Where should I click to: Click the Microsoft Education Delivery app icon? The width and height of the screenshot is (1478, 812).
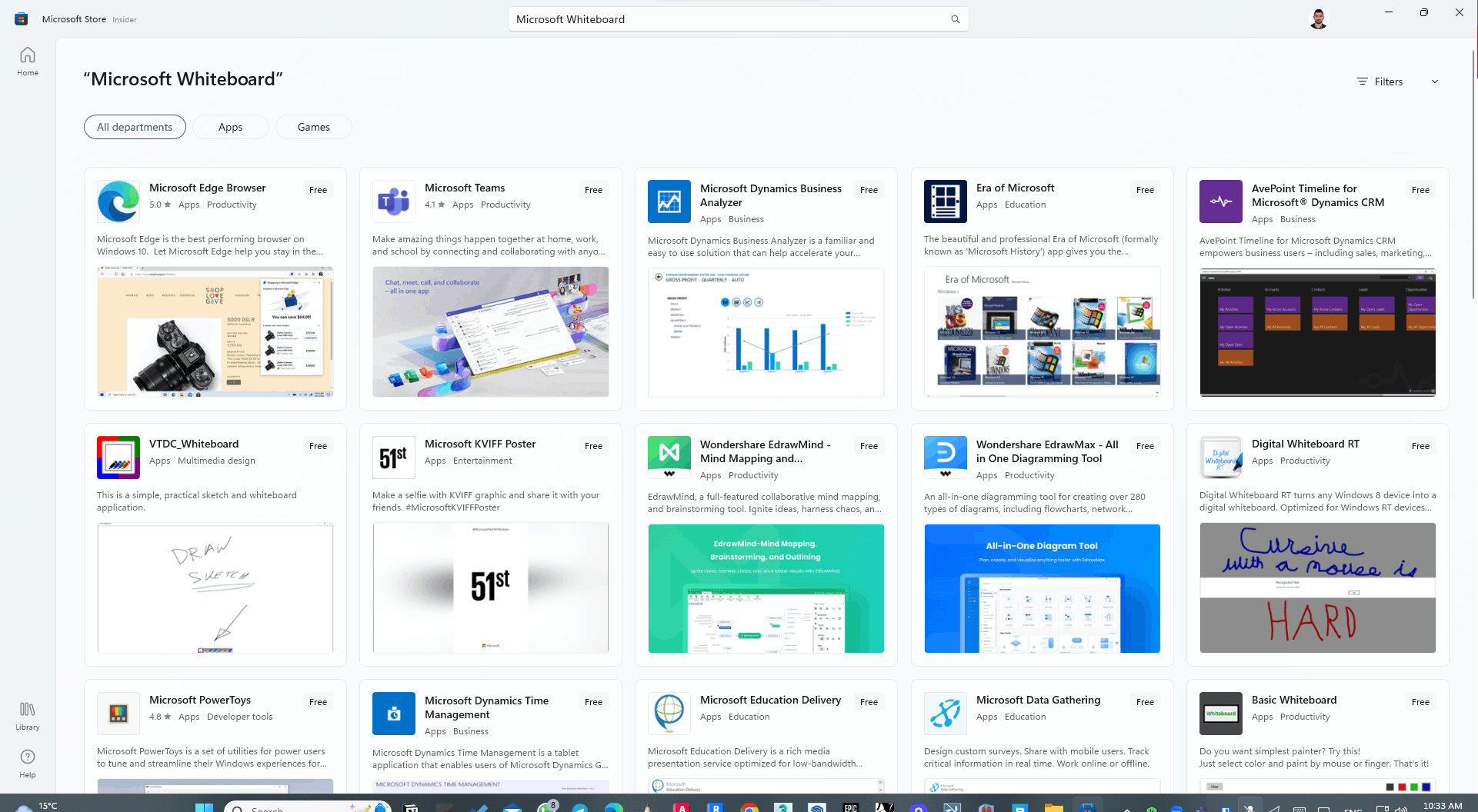[669, 714]
